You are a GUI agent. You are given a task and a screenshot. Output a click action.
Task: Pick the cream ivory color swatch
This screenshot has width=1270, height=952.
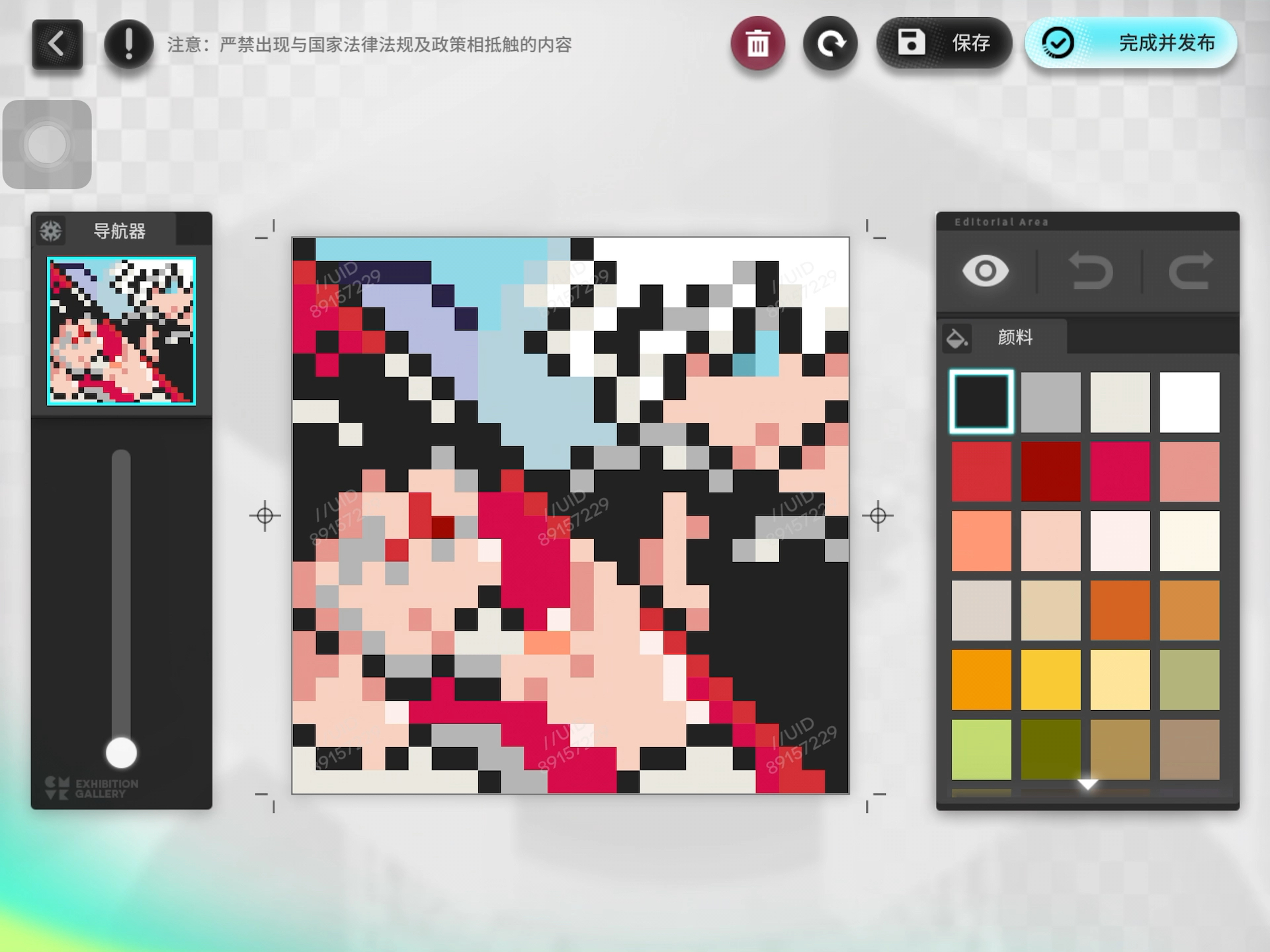(x=1190, y=541)
